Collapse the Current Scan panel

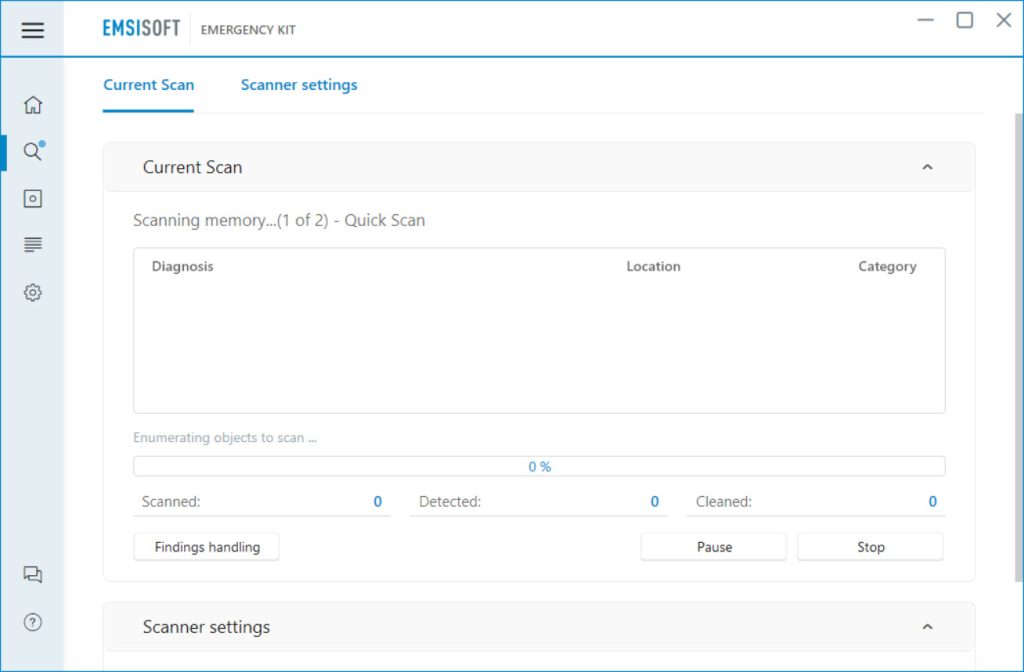pyautogui.click(x=927, y=167)
